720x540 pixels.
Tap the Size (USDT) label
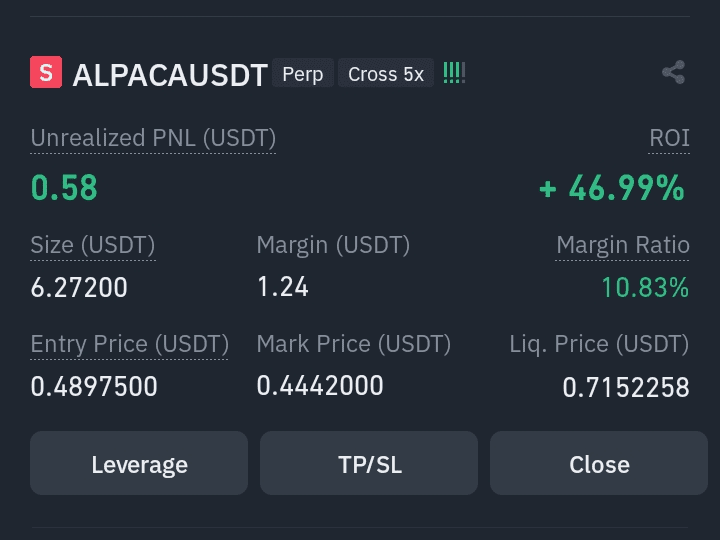point(93,245)
